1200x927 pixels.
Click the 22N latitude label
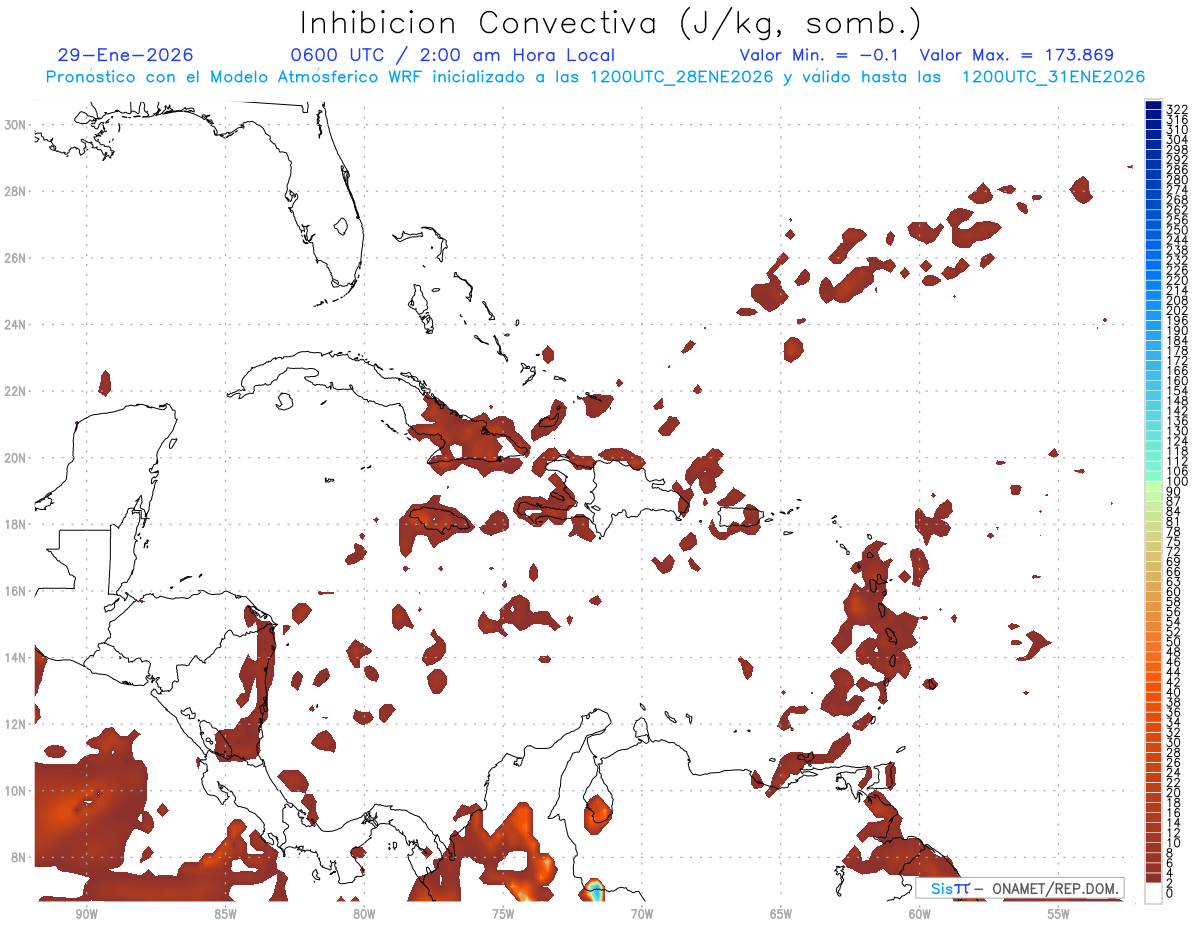[17, 391]
